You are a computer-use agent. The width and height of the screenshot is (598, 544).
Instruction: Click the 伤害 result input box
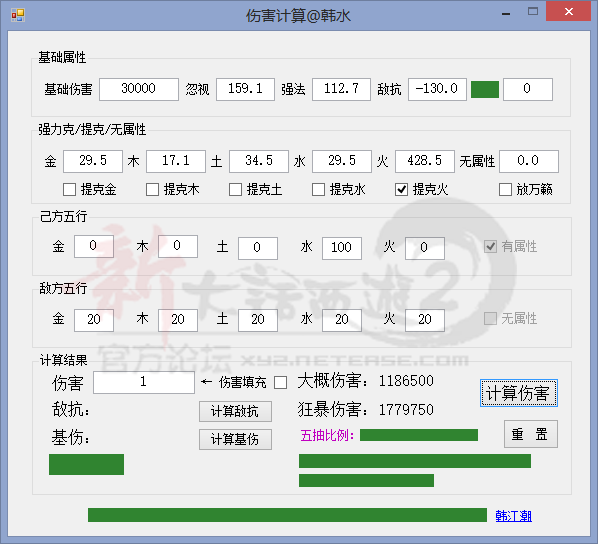[x=144, y=382]
